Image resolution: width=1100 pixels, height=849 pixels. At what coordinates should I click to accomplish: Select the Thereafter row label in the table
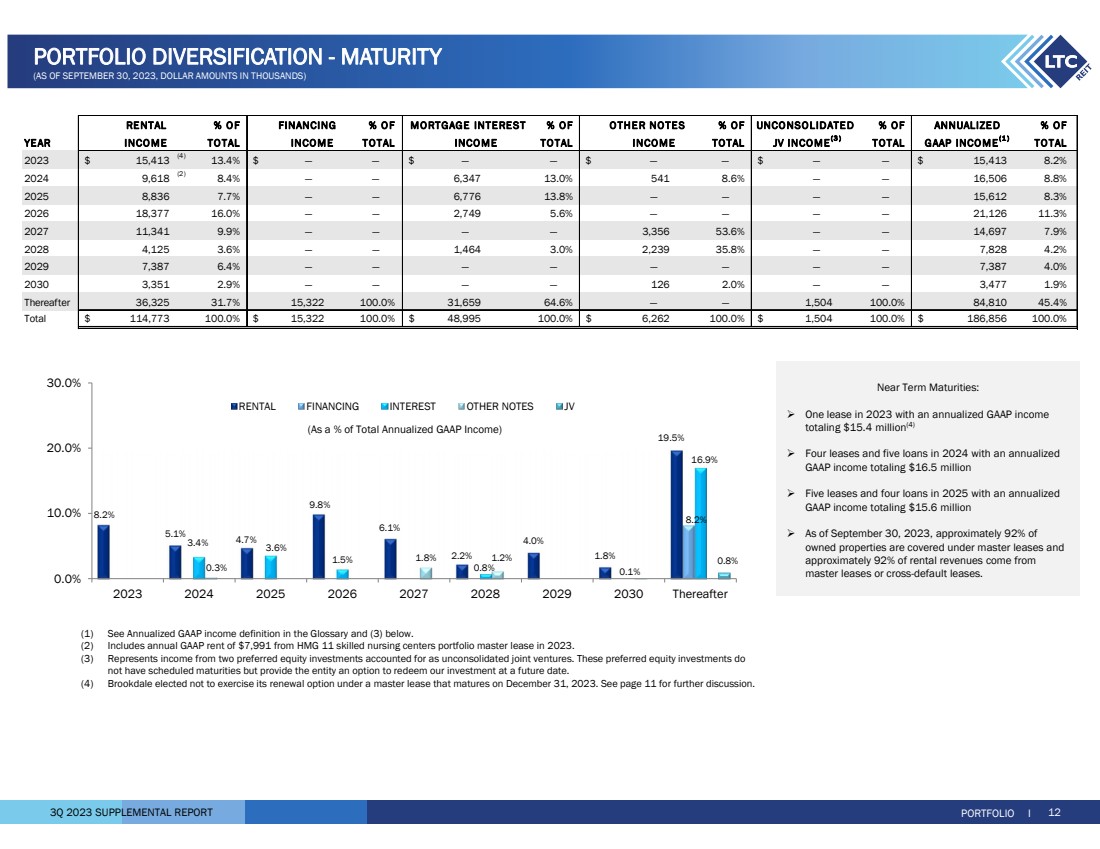click(47, 300)
